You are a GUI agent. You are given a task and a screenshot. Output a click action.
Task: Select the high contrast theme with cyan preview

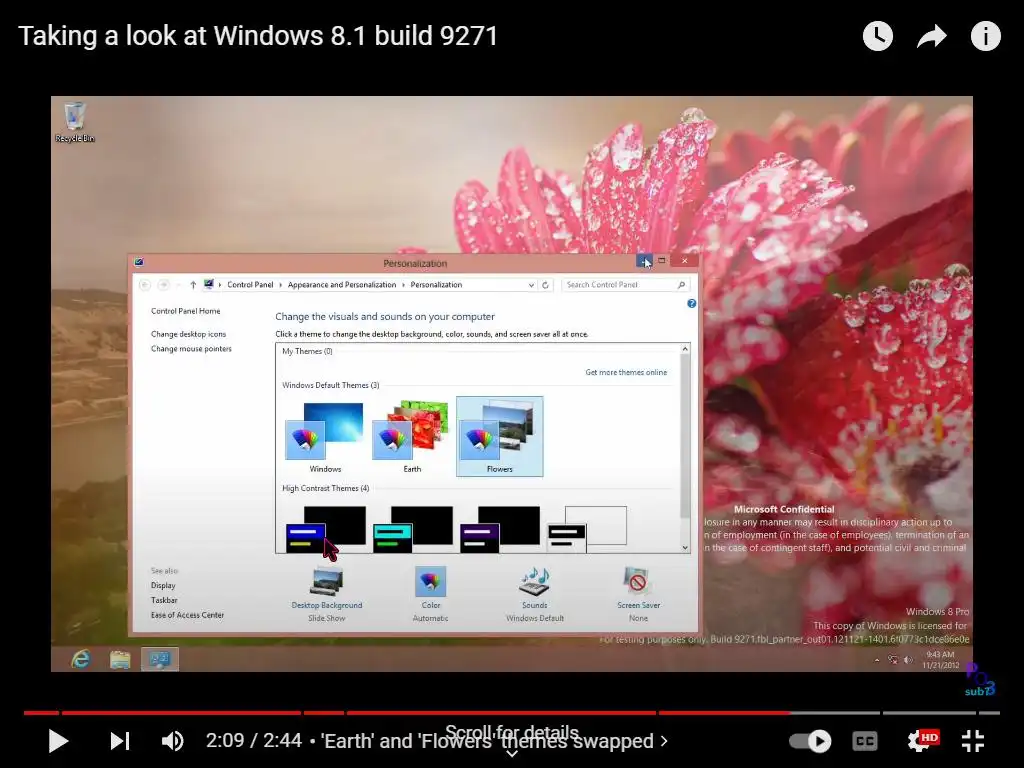tap(412, 529)
